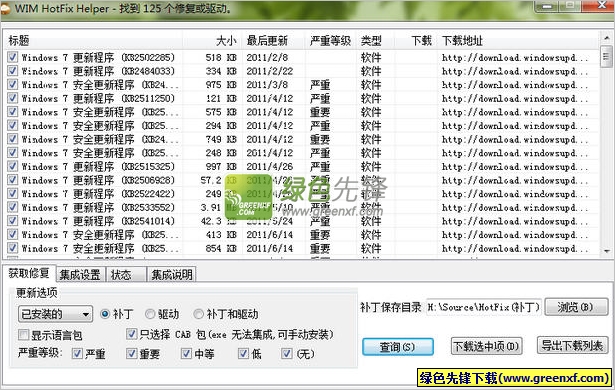The width and height of the screenshot is (615, 390).
Task: Toggle the checkbox for update KB2484033
Action: tap(13, 71)
